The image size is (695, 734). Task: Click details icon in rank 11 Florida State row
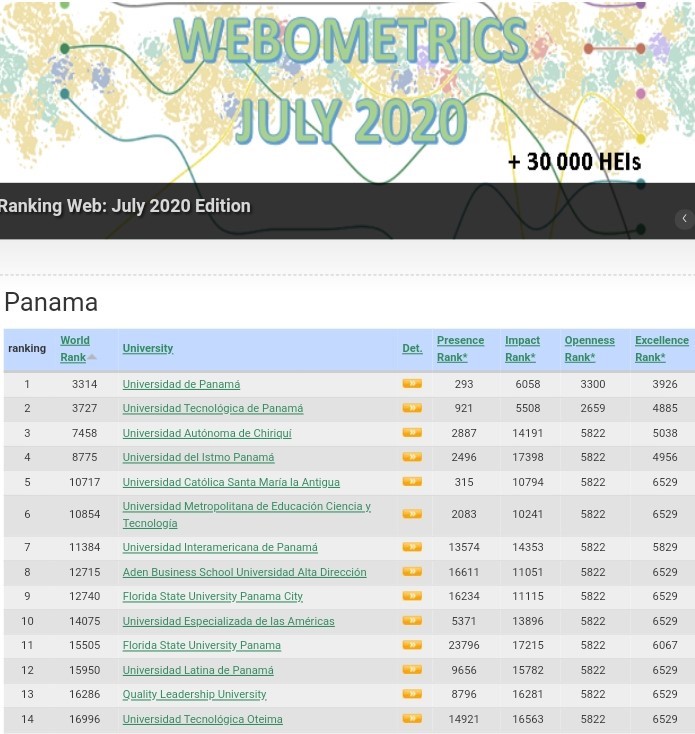point(412,645)
